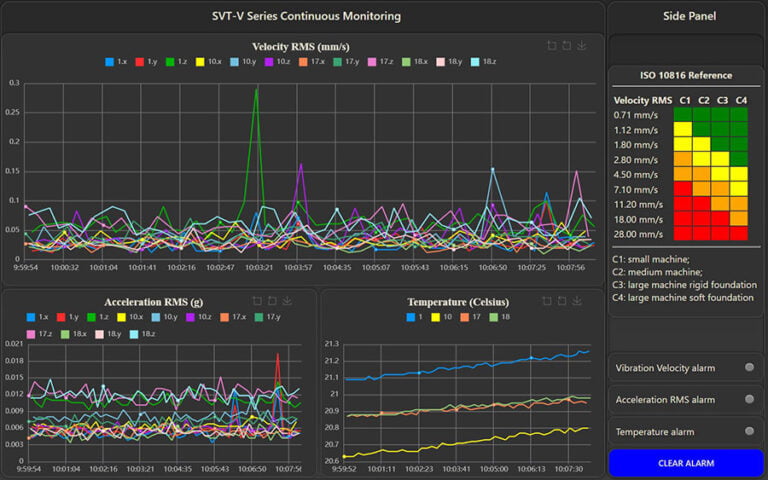Click red C1 cell at 28.00 mm/s
The height and width of the screenshot is (480, 768).
(683, 233)
